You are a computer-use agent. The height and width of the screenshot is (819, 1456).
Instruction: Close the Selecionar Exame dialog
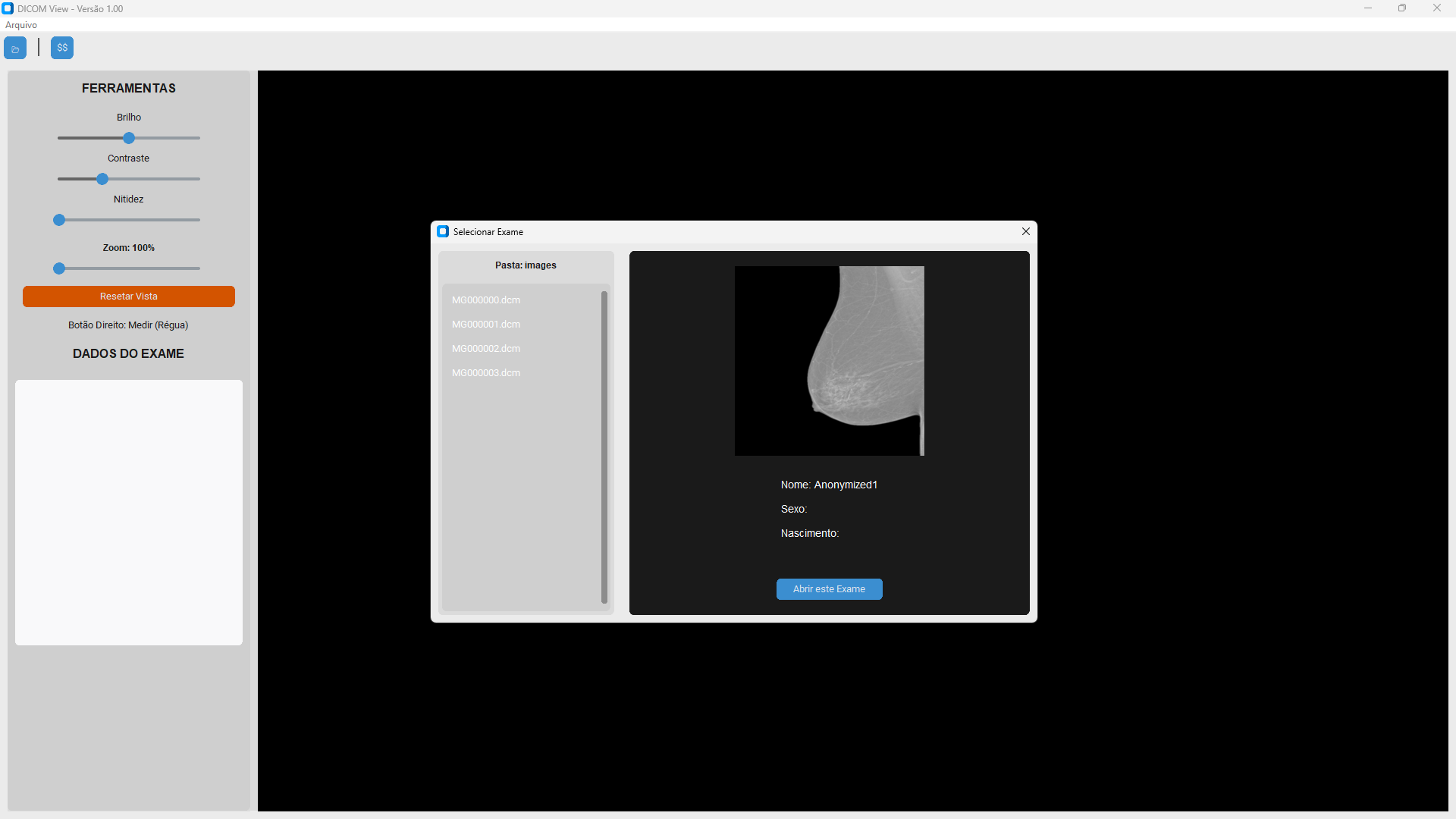coord(1026,231)
